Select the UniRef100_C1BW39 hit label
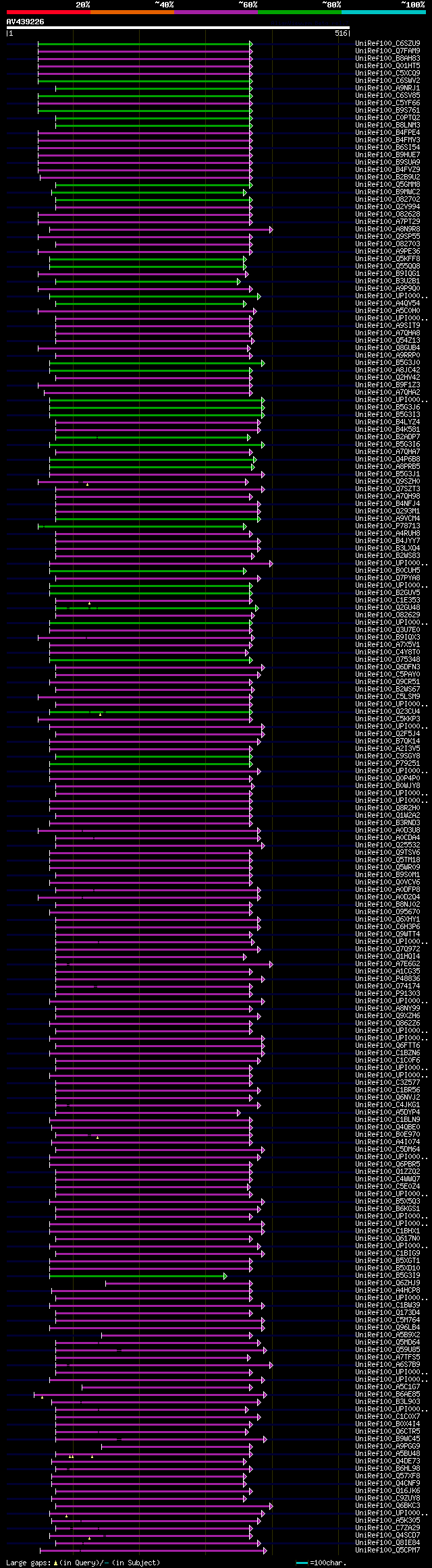 (387, 1306)
